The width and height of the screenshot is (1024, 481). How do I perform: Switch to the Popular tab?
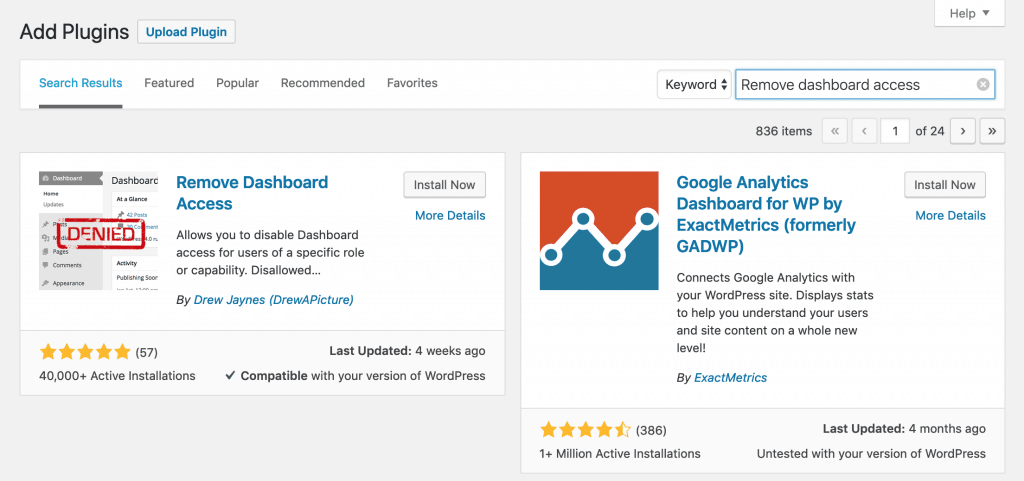coord(238,83)
